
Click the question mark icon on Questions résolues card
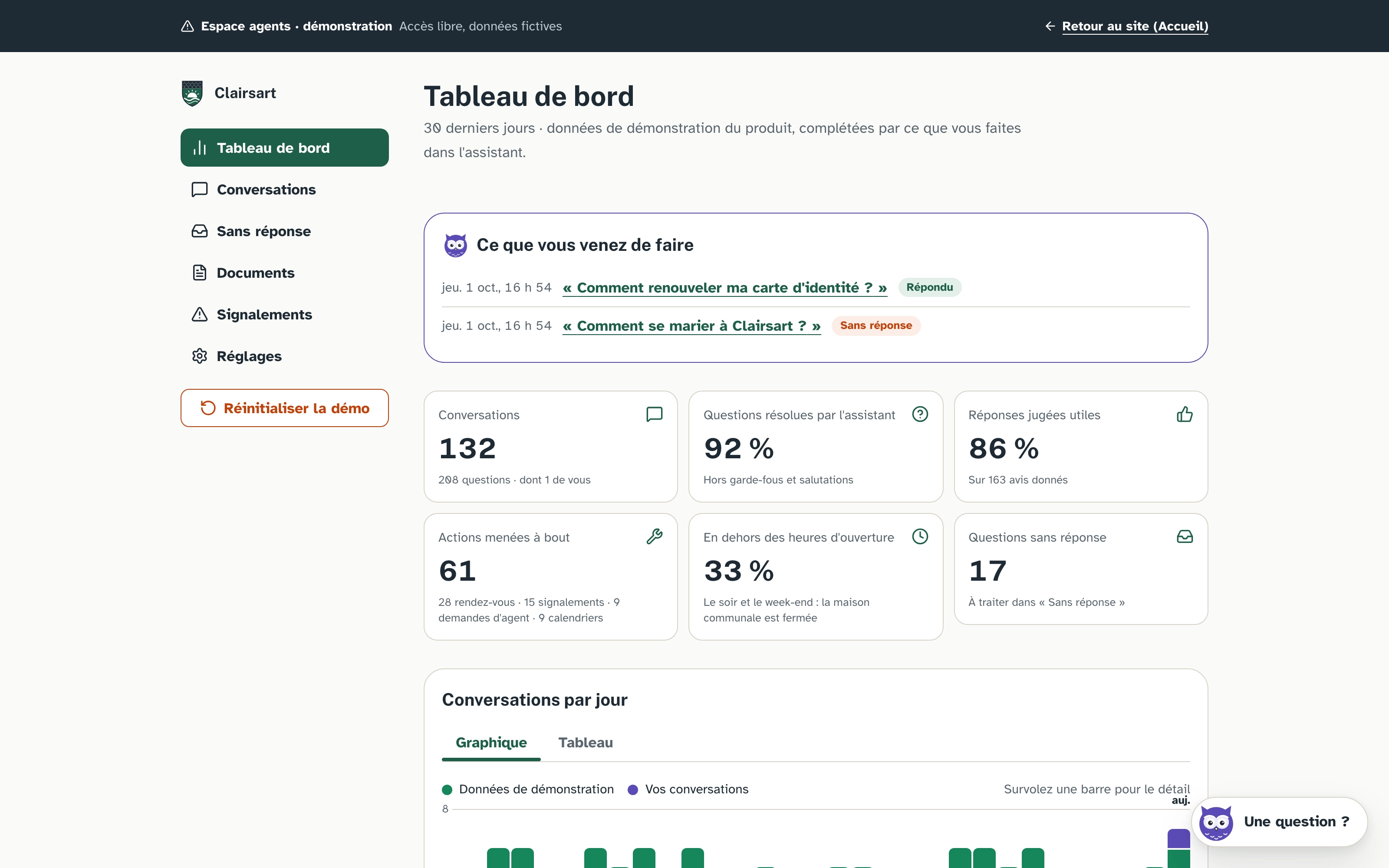(920, 414)
